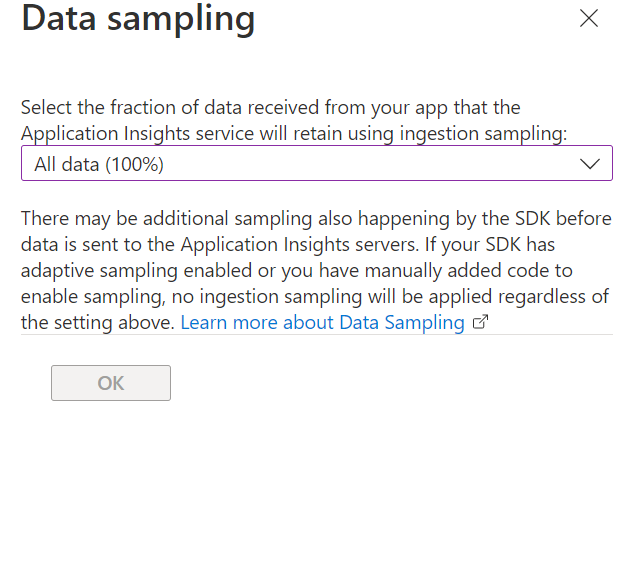Click the "Data sampling" panel heading
Screen dimensions: 643x573
[138, 18]
